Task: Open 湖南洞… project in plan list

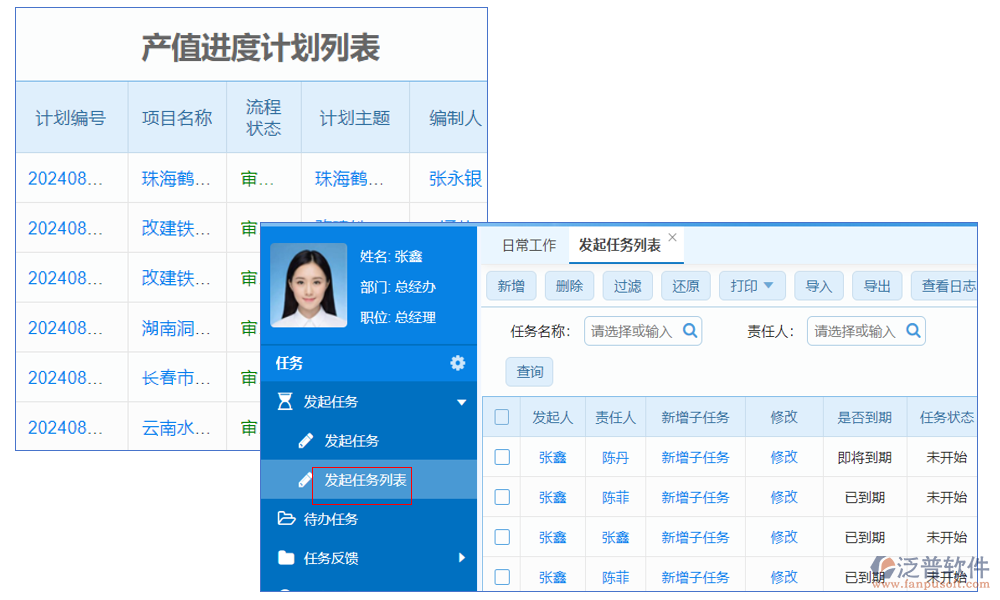Action: pyautogui.click(x=176, y=328)
